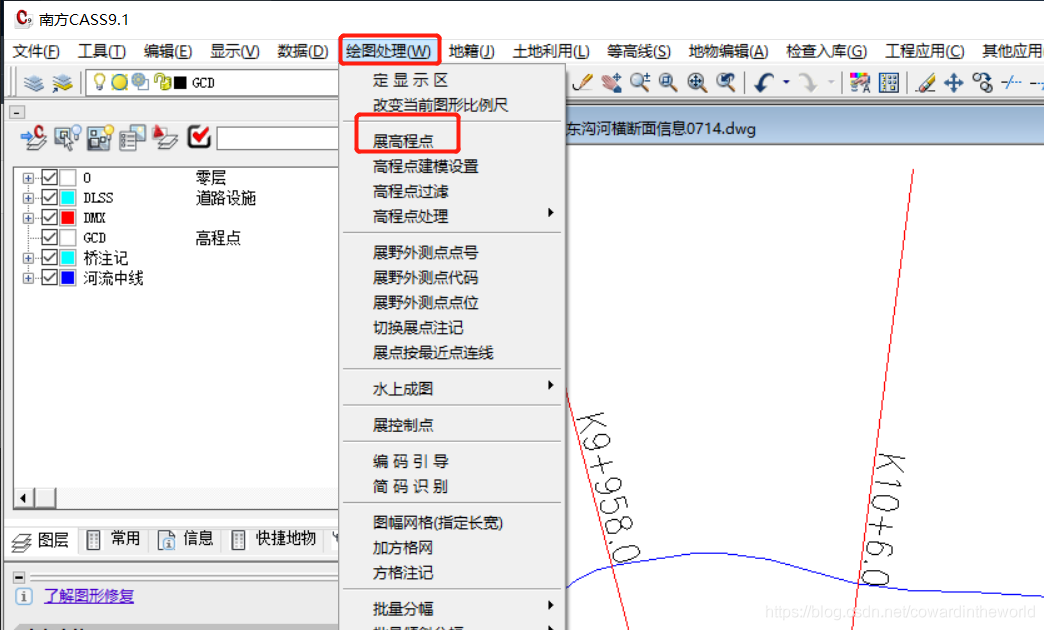Select the Move four-arrow tool
This screenshot has width=1044, height=630.
point(953,83)
